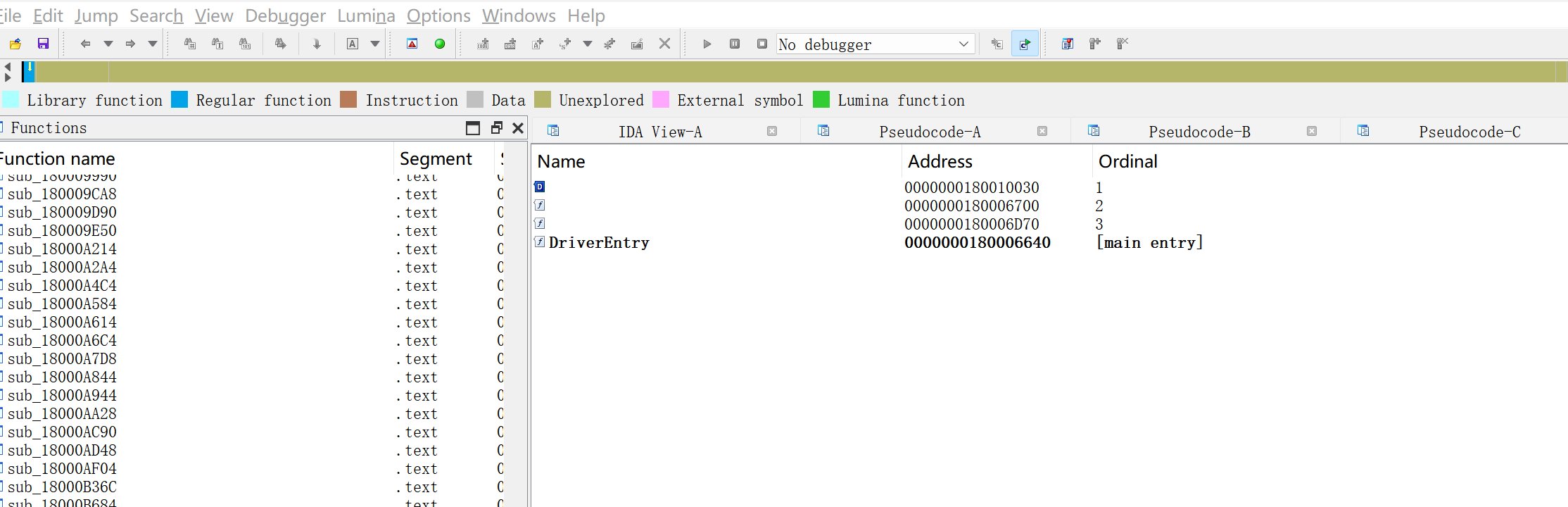
Task: Switch to the Pseudocode-B tab
Action: [1199, 132]
